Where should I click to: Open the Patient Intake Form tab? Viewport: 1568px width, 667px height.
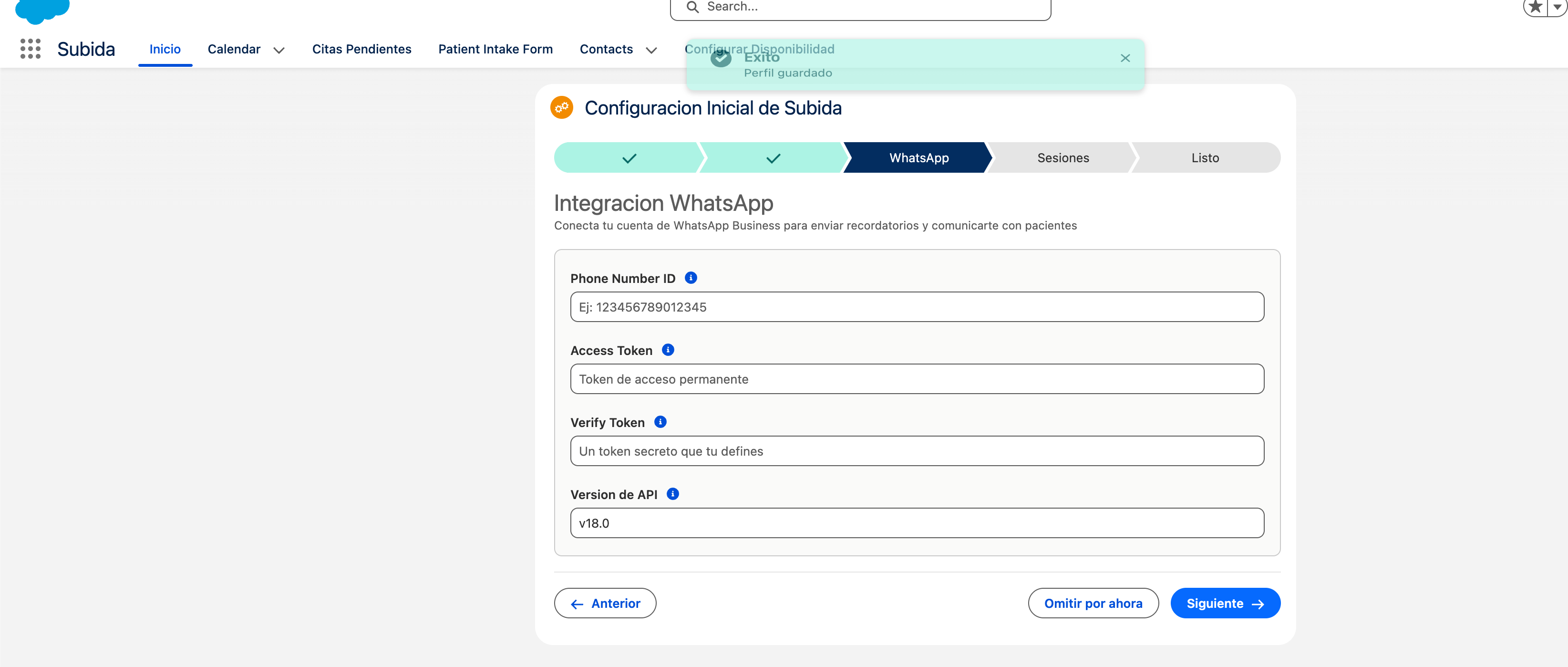point(495,49)
